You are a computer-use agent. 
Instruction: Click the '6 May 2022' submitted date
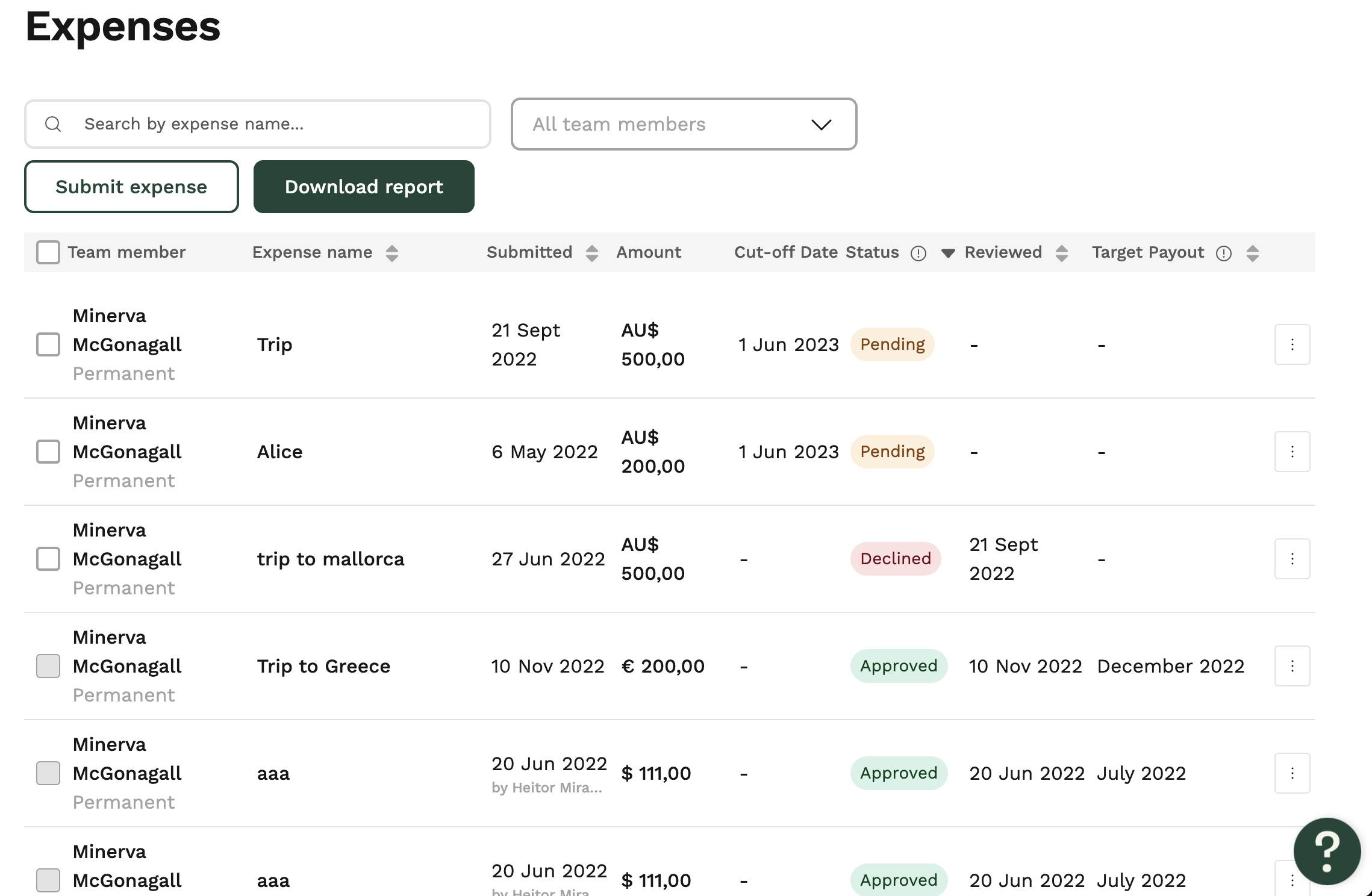(x=544, y=452)
